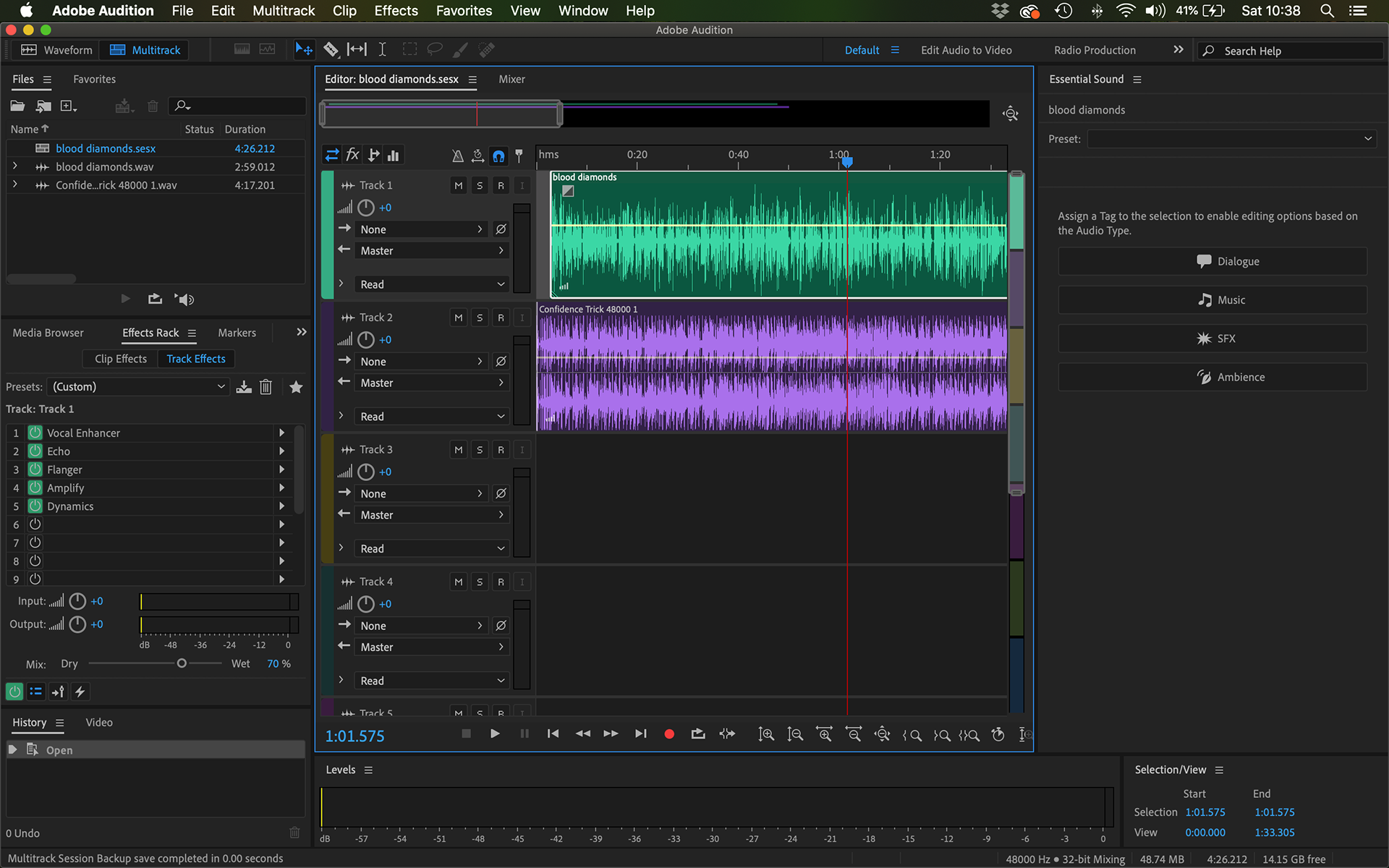This screenshot has height=868, width=1389.
Task: Click Zoom In Time icon
Action: click(x=824, y=734)
